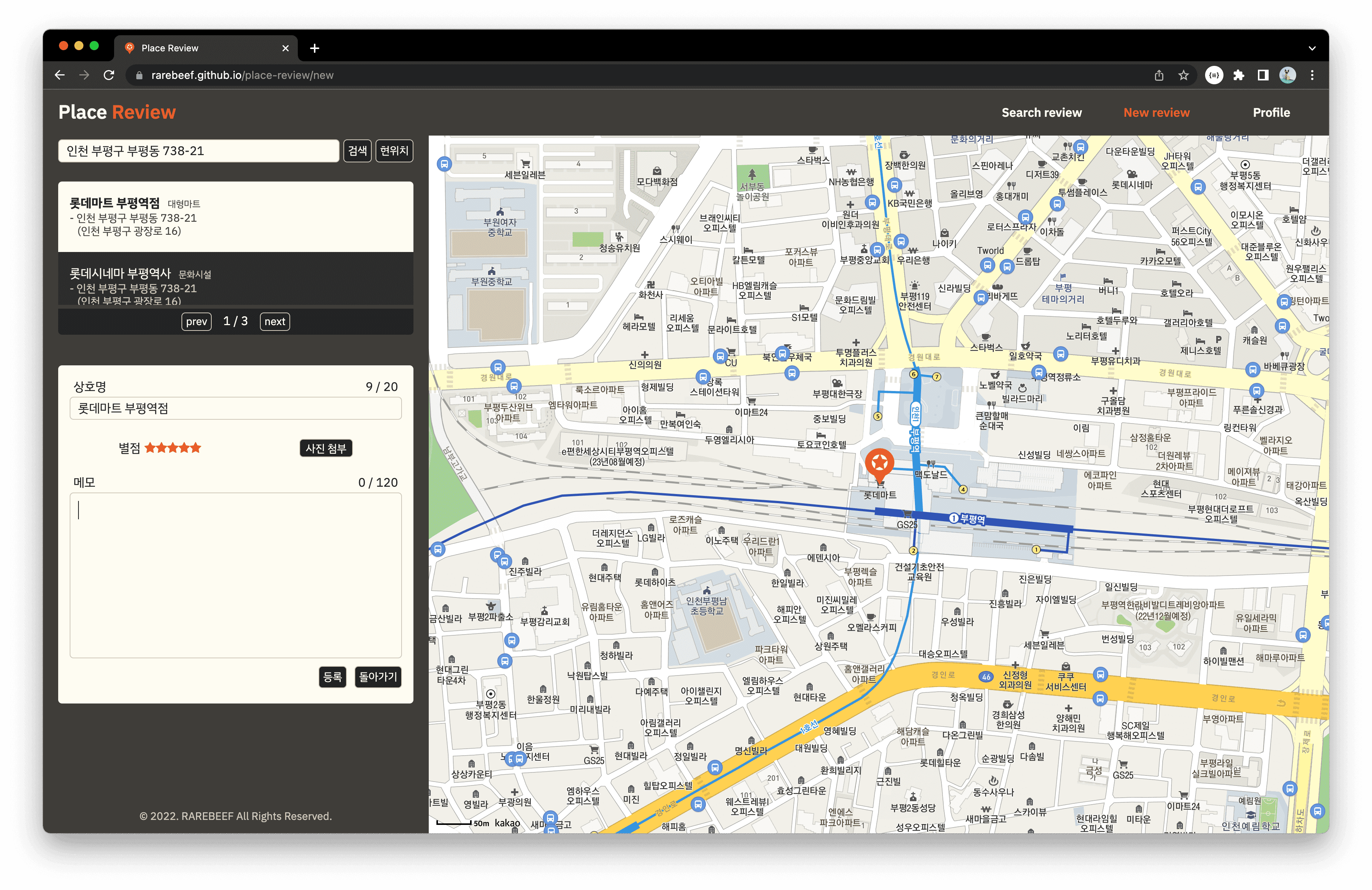Open the share page icon in address bar
1372x890 pixels.
tap(1159, 75)
